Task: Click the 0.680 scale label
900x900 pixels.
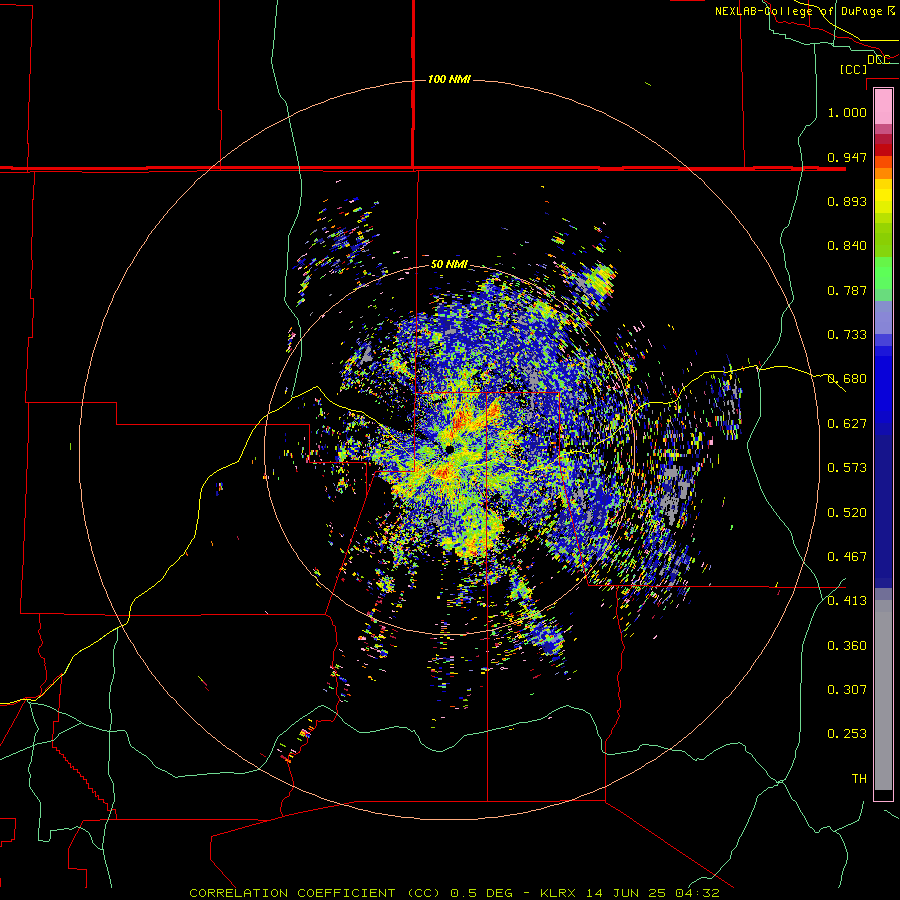Action: pyautogui.click(x=847, y=379)
